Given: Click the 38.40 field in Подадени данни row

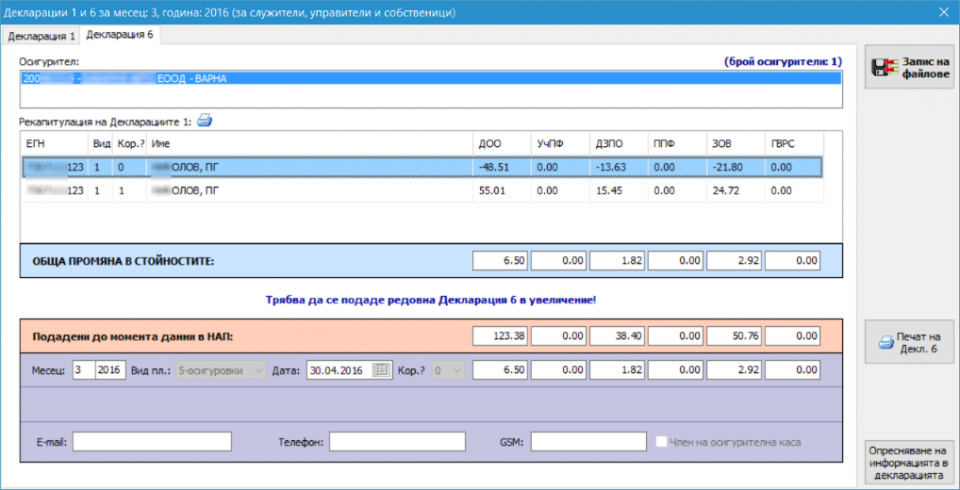Looking at the screenshot, I should point(618,336).
